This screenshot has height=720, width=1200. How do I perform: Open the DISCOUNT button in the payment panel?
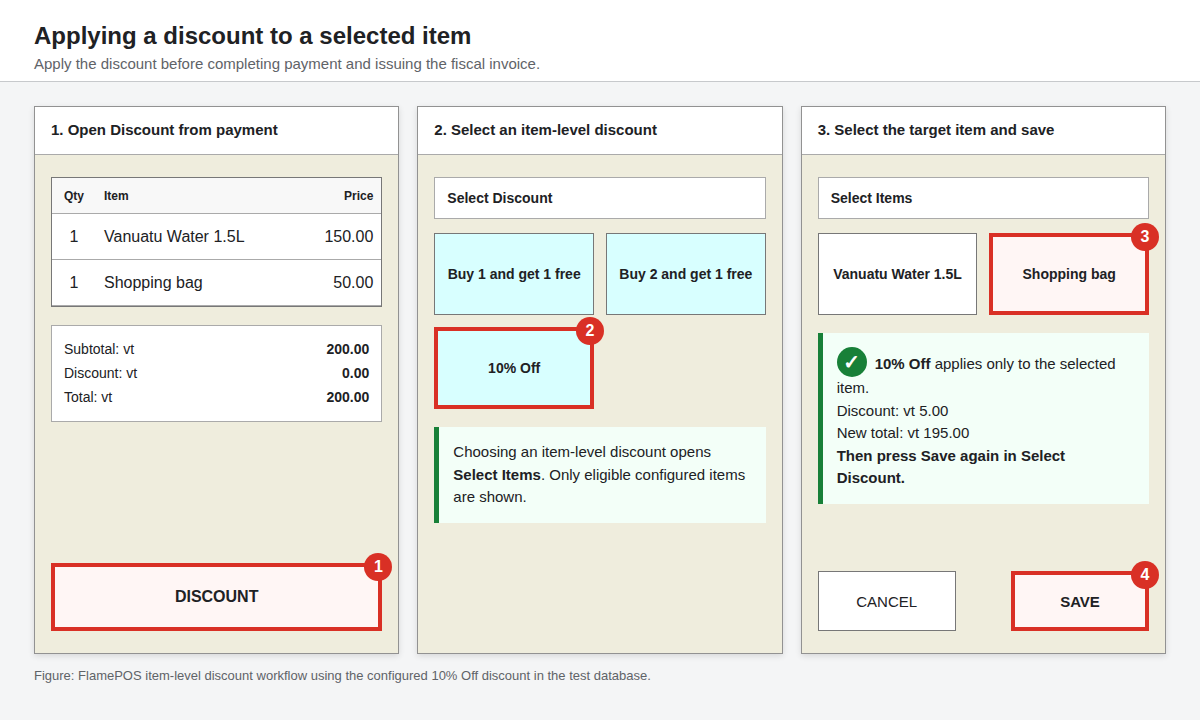(216, 597)
